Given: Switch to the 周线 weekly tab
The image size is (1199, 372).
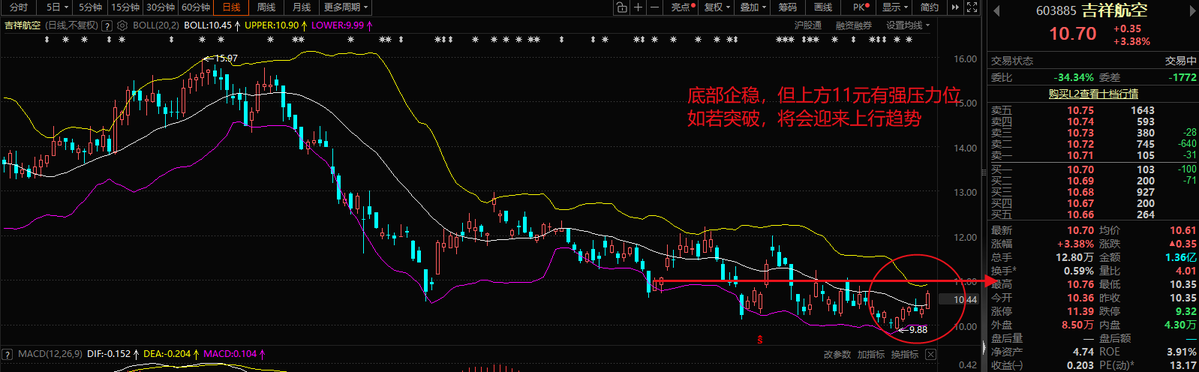Looking at the screenshot, I should click(266, 7).
